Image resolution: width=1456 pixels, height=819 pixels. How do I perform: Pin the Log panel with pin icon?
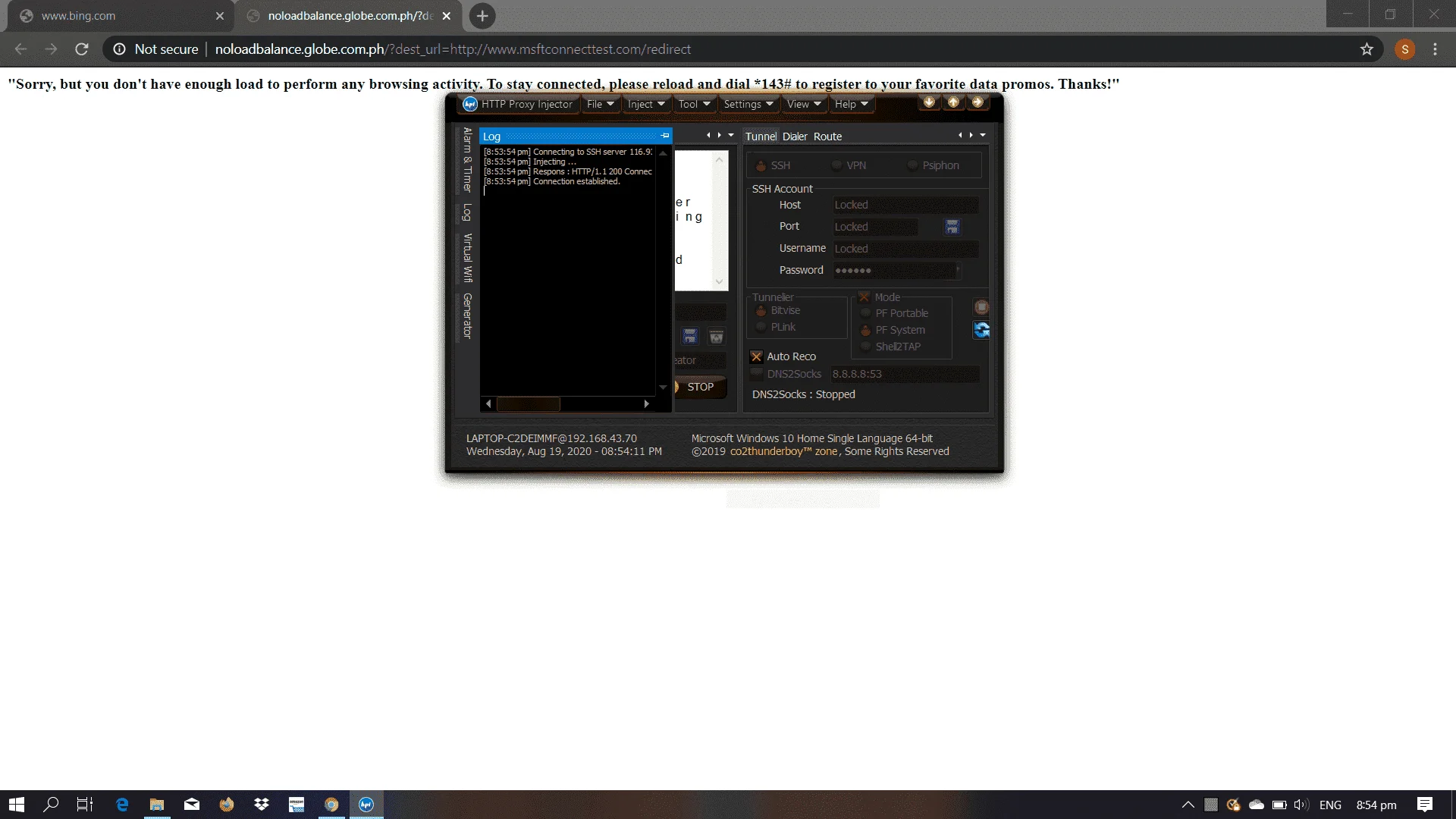pos(665,136)
